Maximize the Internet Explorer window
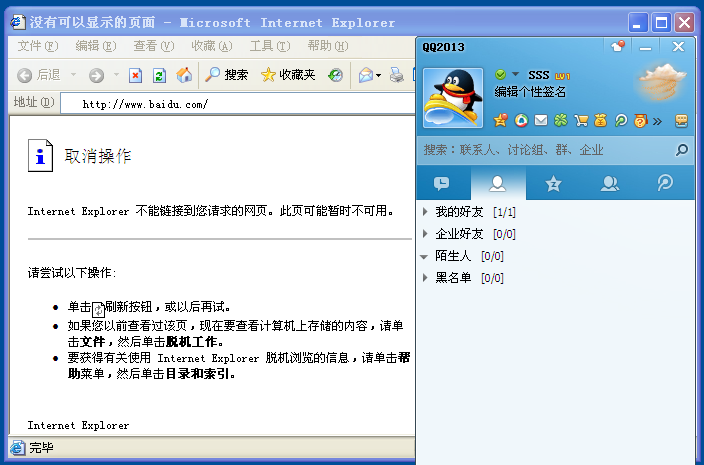 (x=661, y=22)
